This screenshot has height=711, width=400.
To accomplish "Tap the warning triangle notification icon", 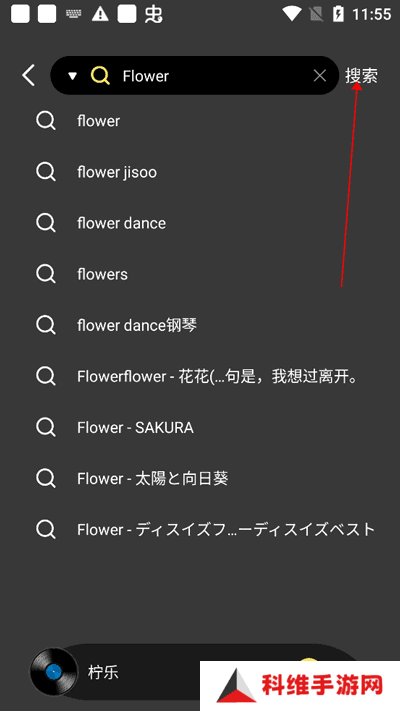I will (100, 14).
